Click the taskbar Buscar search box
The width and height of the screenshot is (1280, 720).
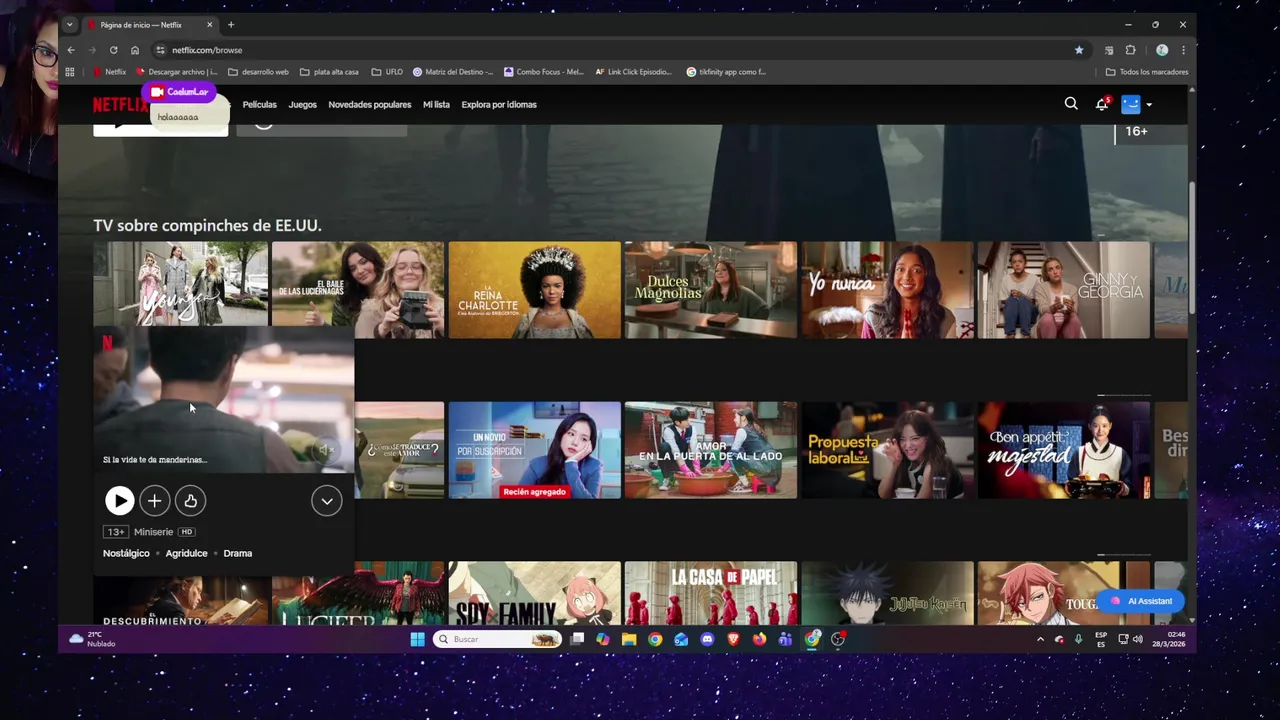[497, 639]
